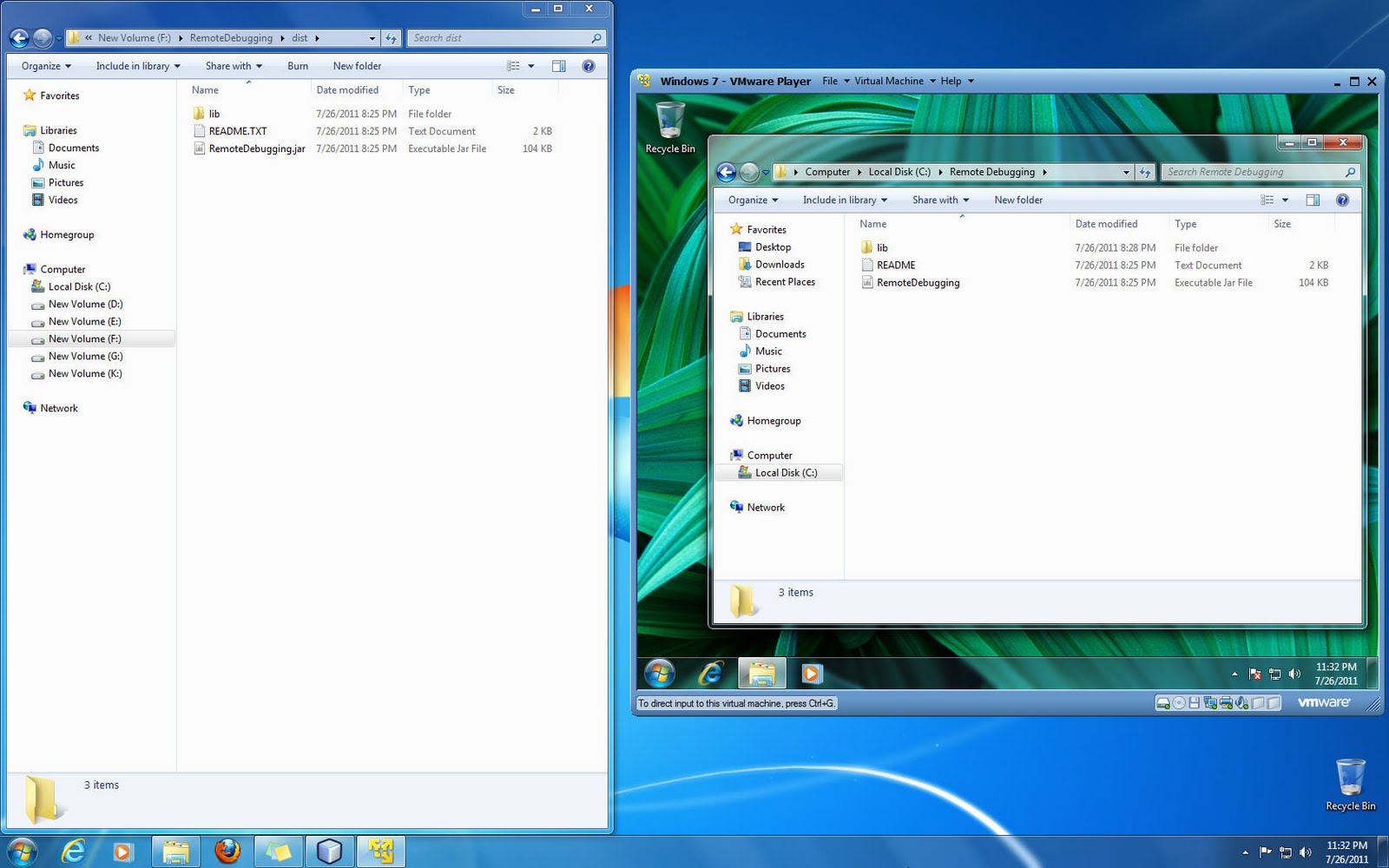Select New Volume (G:) in the navigation pane
The image size is (1389, 868).
point(85,356)
